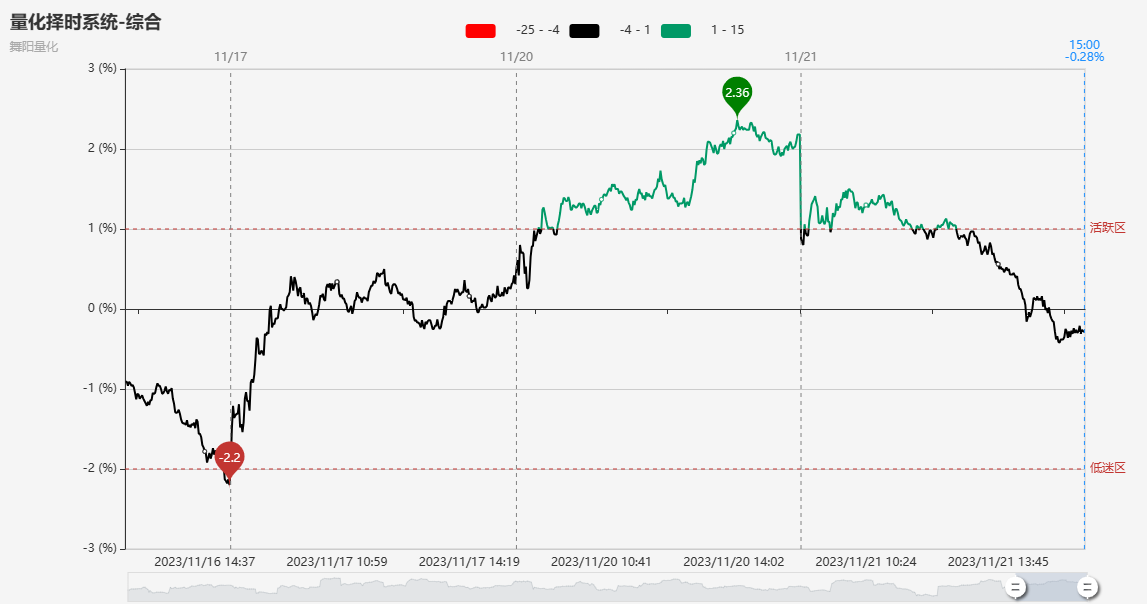The height and width of the screenshot is (604, 1147).
Task: Click the chart title 量化择时系统-综合
Action: (86, 22)
